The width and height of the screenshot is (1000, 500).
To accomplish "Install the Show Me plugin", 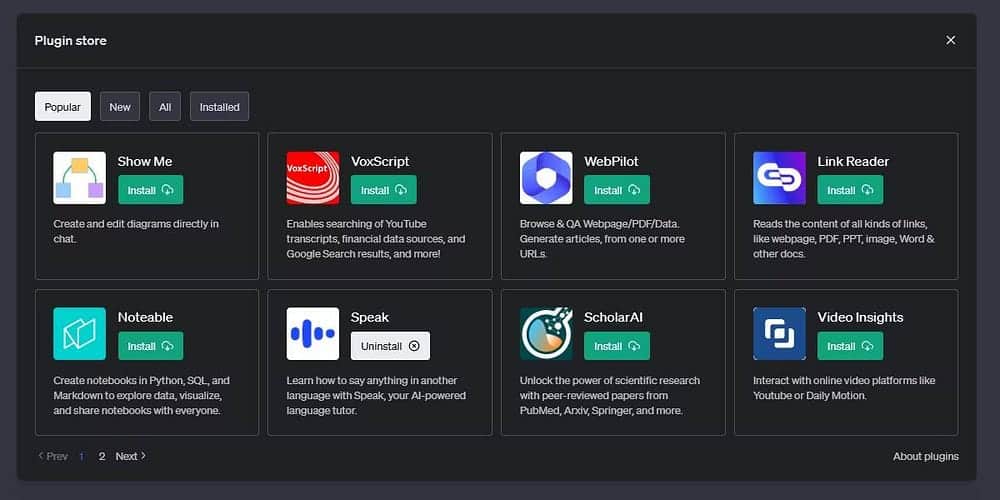I will tap(150, 190).
